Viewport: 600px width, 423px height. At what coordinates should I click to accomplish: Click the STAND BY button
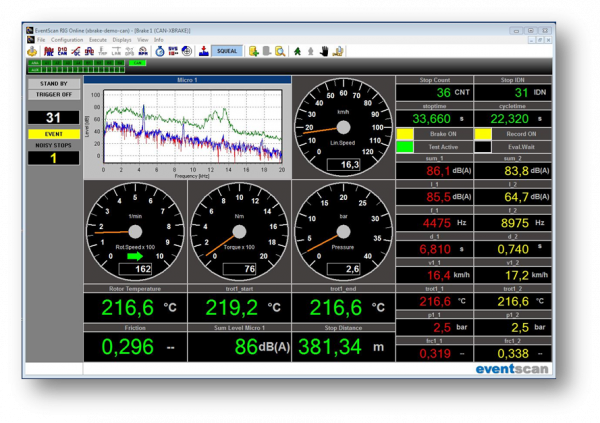[56, 84]
